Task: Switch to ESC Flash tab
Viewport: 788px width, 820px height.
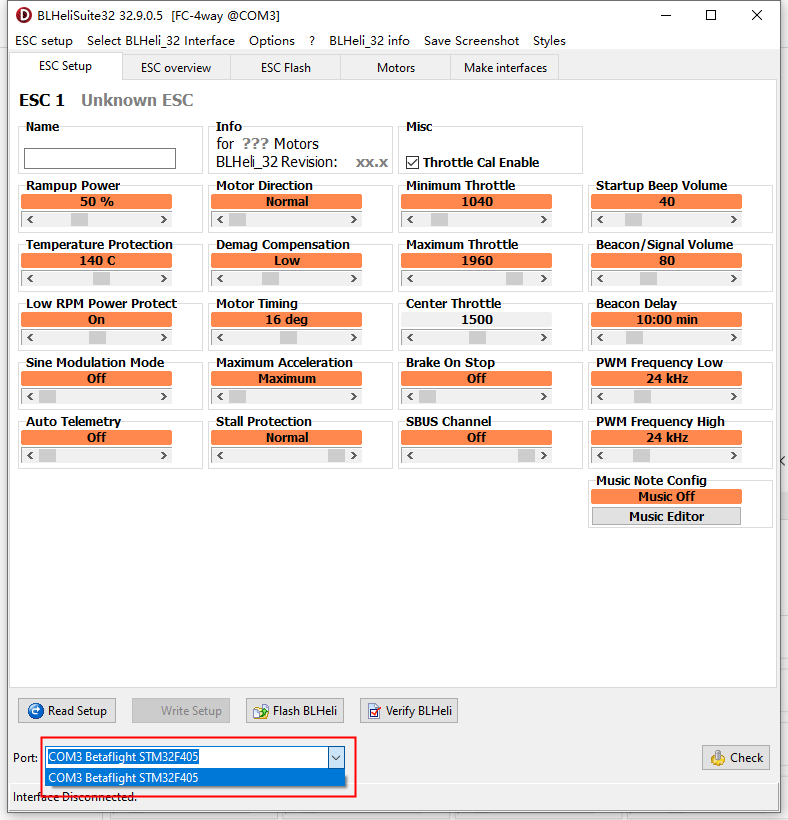Action: point(286,68)
